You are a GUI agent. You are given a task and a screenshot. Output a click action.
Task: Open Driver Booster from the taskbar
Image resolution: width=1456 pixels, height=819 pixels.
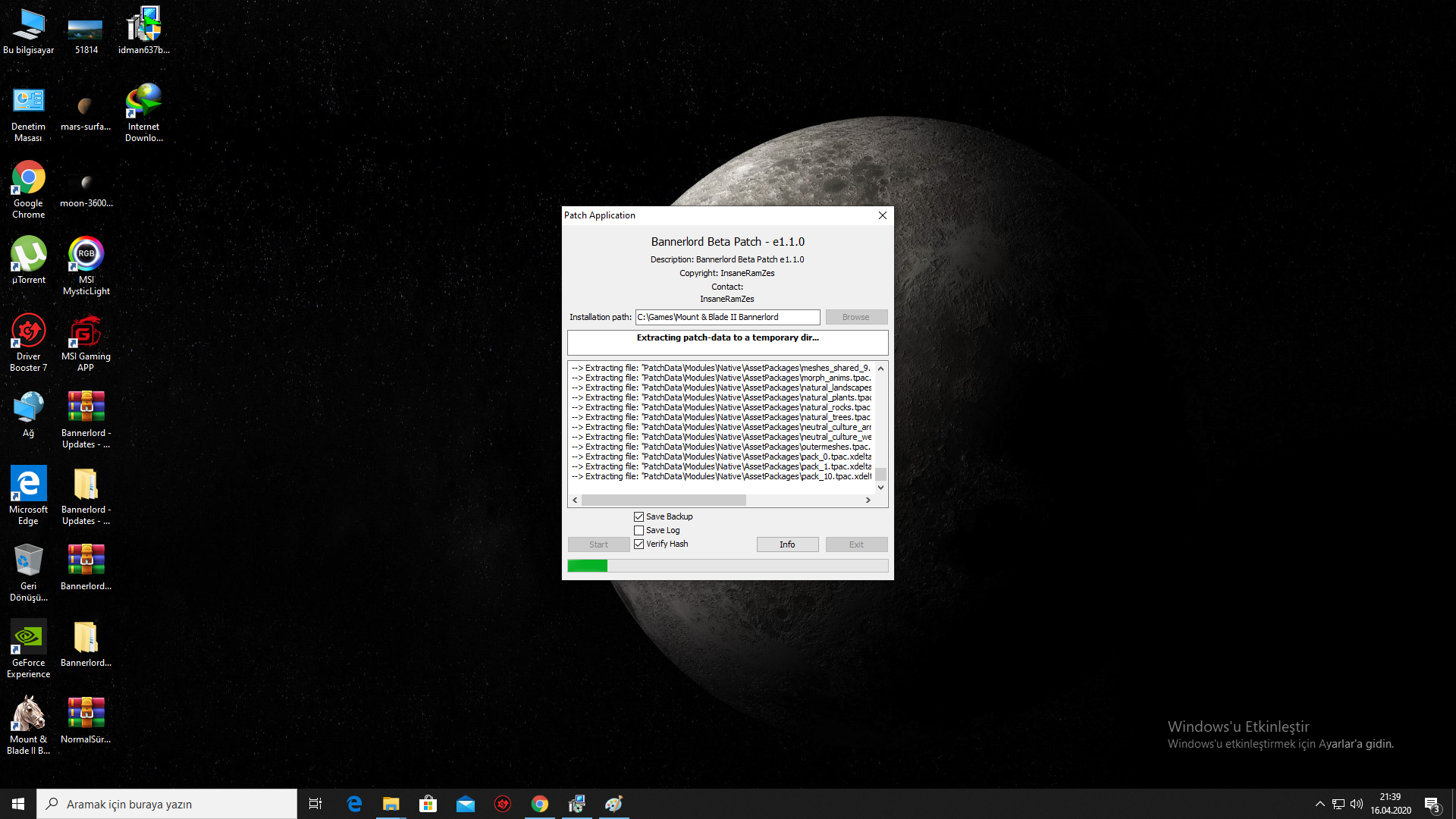[x=503, y=804]
